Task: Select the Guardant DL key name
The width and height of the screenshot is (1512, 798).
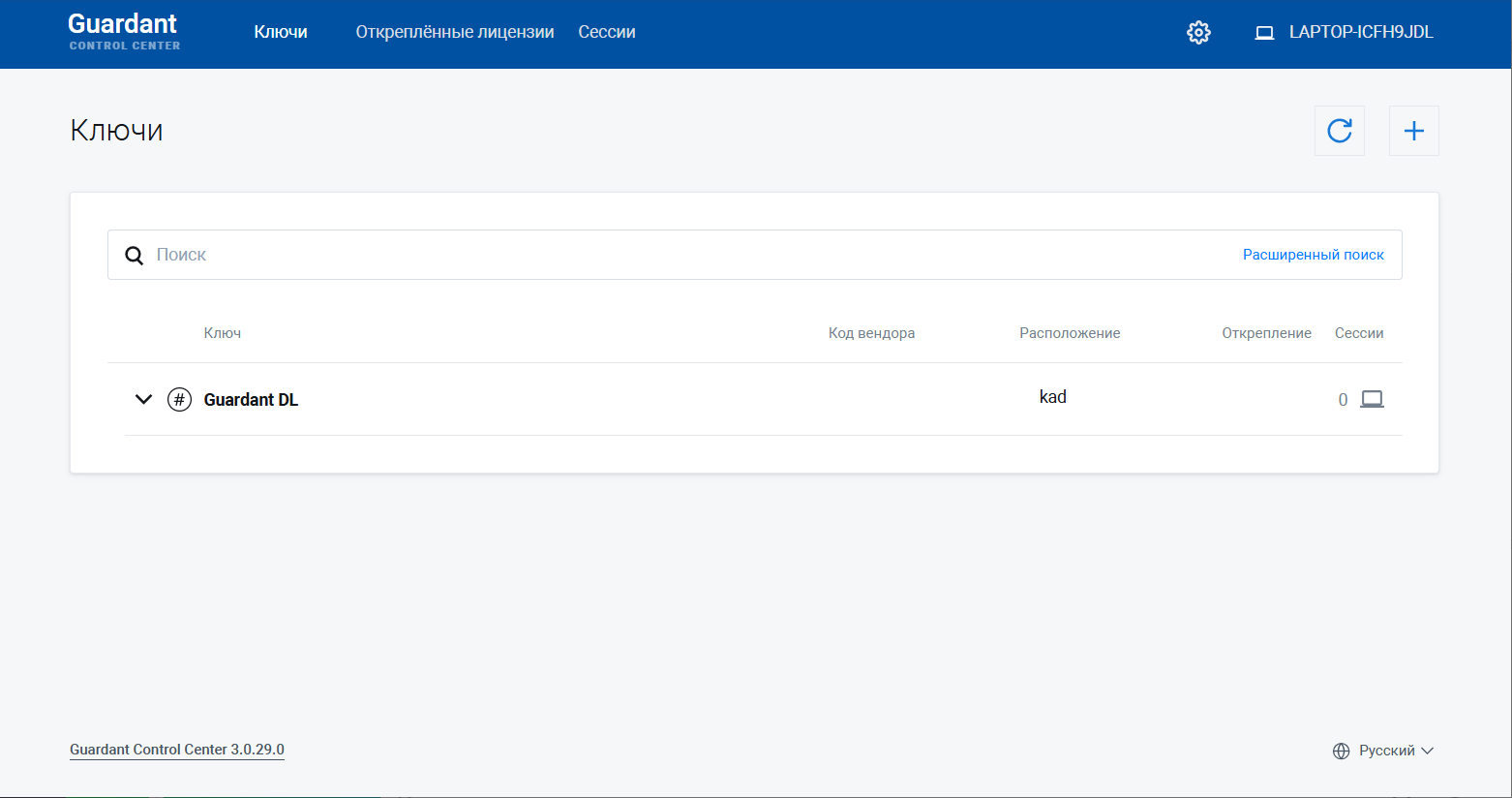Action: (x=251, y=400)
